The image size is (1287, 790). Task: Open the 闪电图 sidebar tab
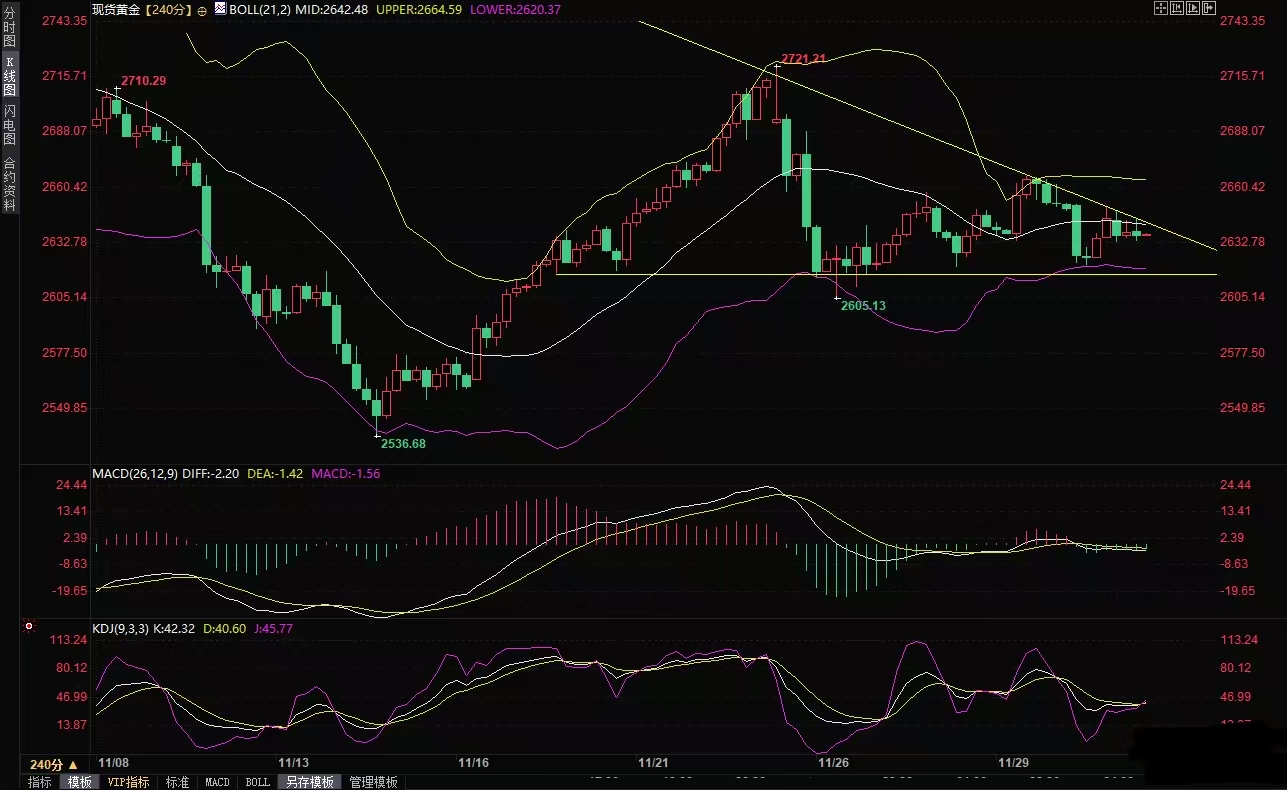coord(9,125)
